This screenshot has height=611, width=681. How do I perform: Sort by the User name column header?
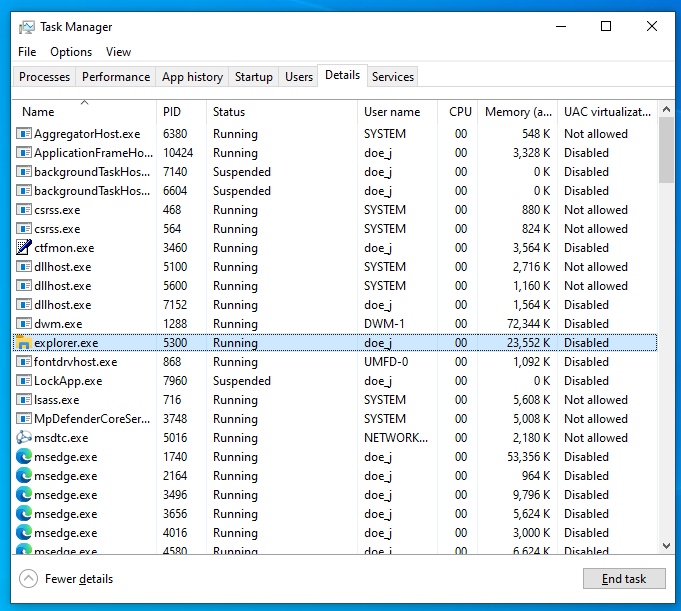(x=397, y=112)
